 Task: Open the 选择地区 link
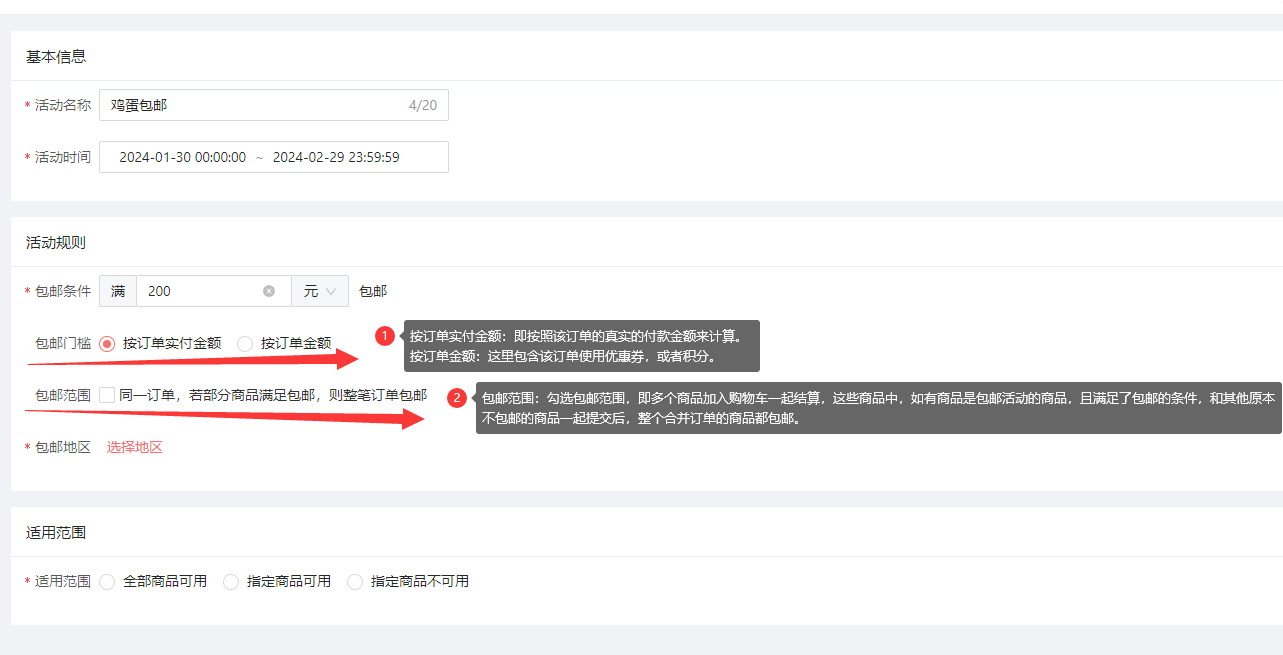(135, 447)
